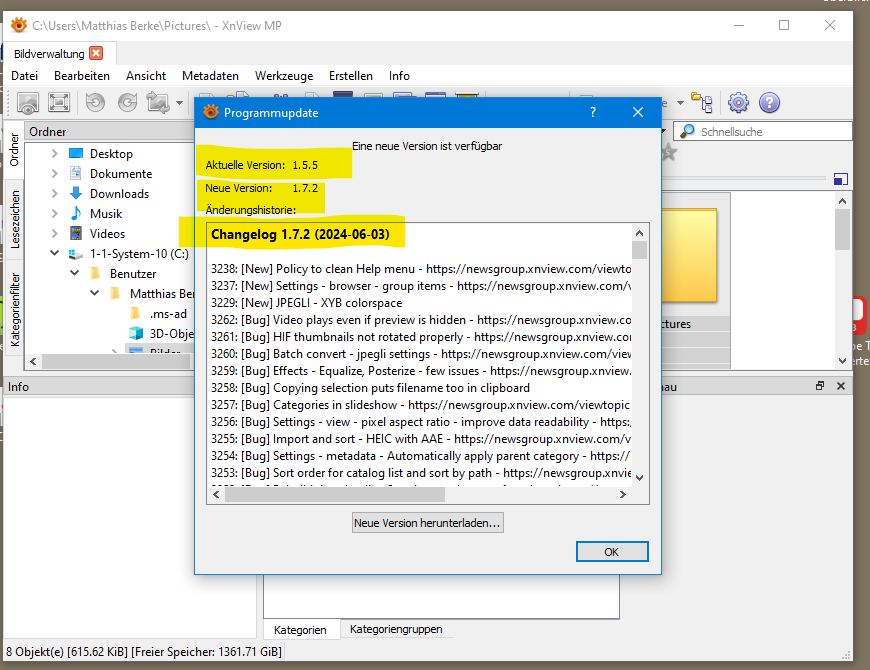Click the show subfolder files icon
This screenshot has width=870, height=670.
coord(702,102)
